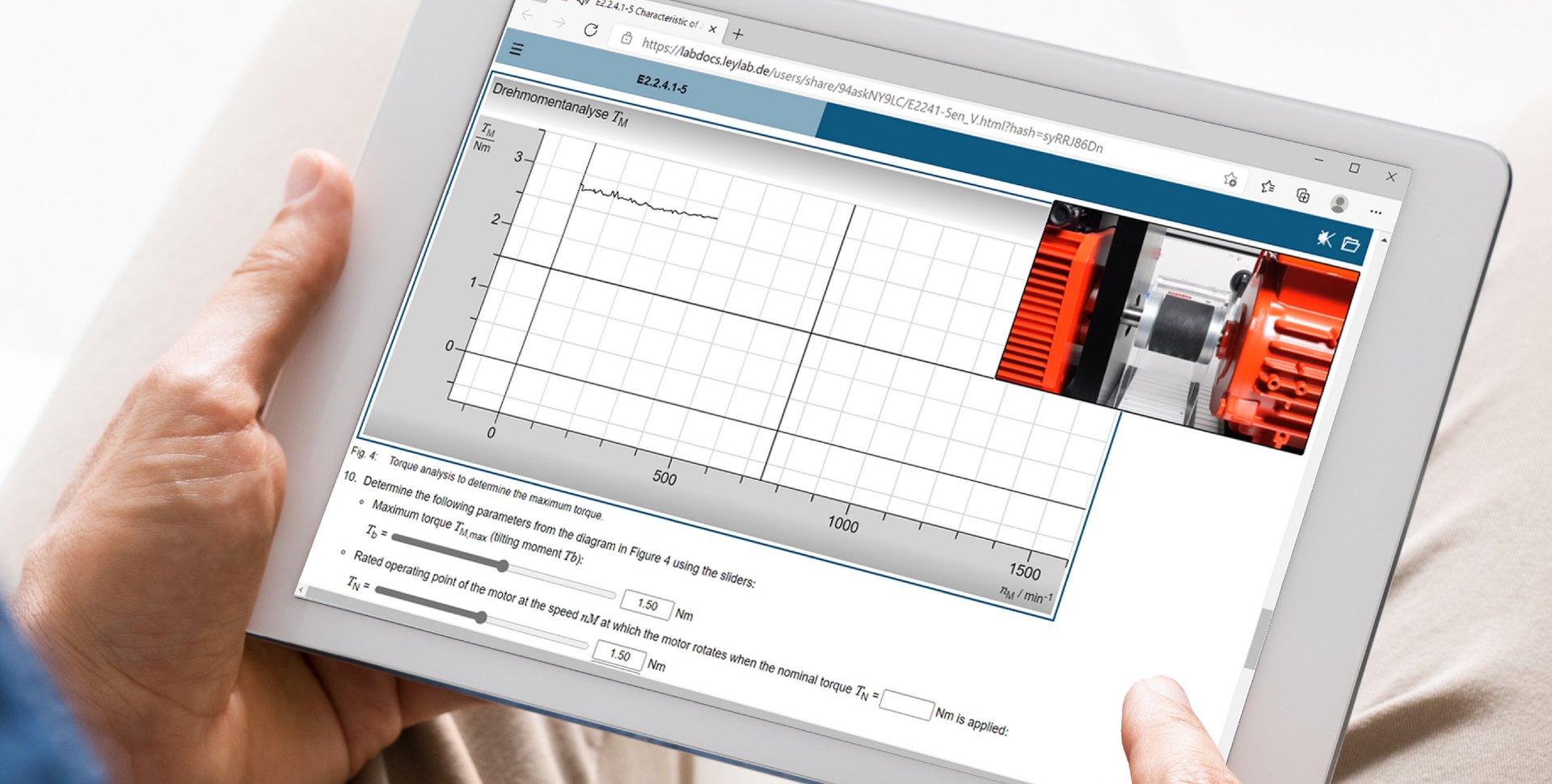1552x784 pixels.
Task: Click the 1000 label on speed axis
Action: click(x=842, y=525)
